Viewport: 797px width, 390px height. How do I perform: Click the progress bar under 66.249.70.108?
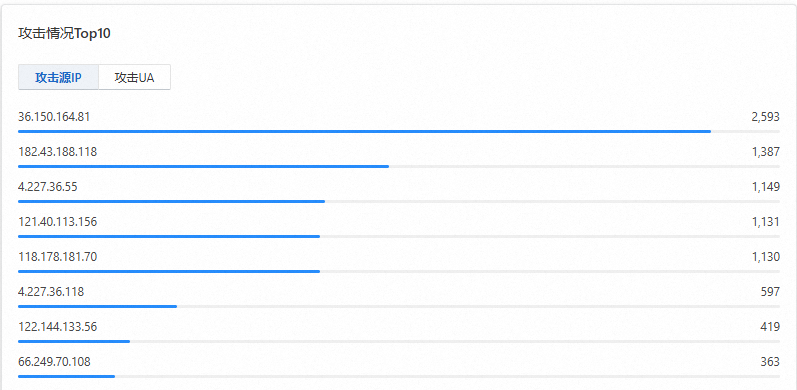pos(398,376)
